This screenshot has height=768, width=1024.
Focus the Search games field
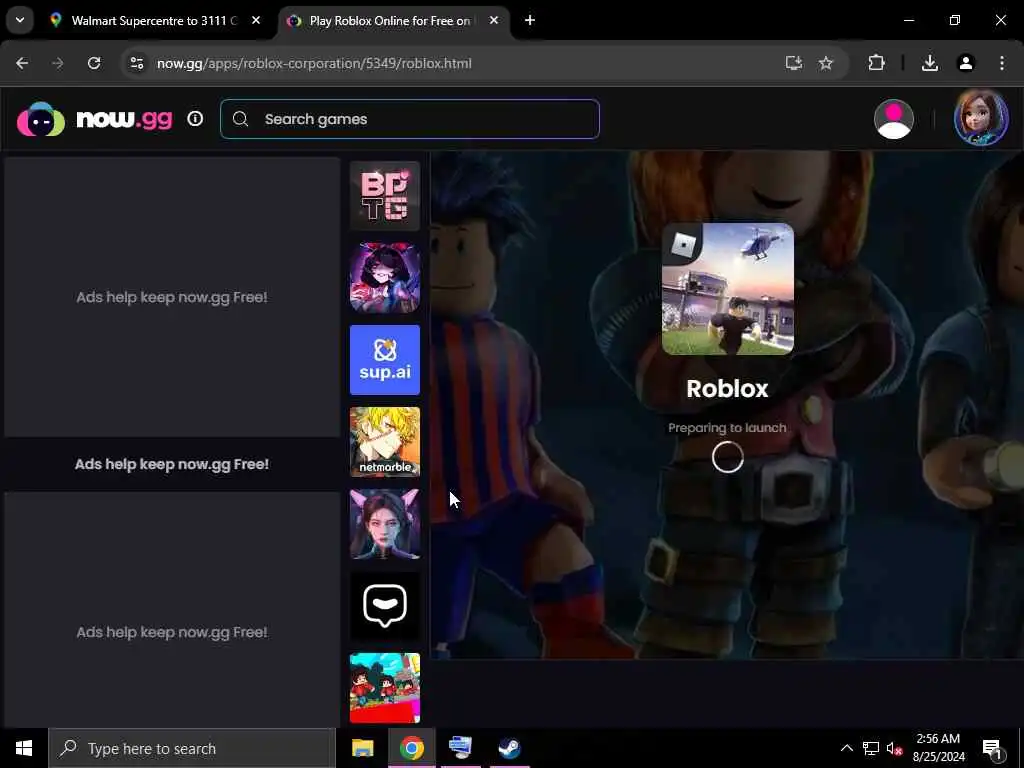coord(409,119)
